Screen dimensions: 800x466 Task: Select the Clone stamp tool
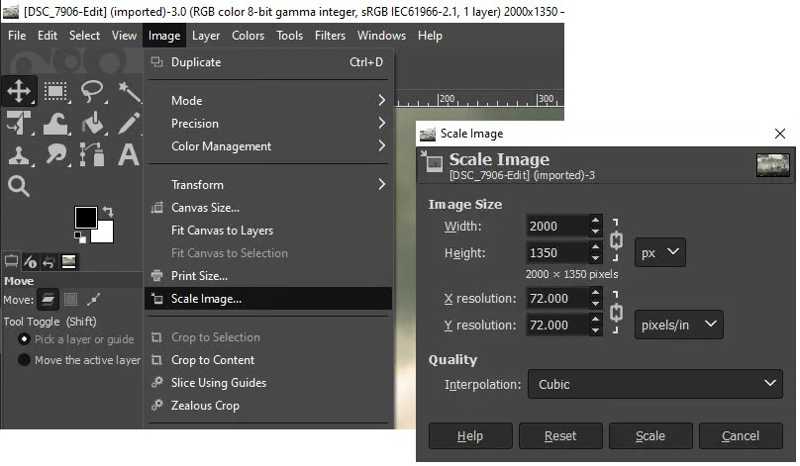(19, 155)
